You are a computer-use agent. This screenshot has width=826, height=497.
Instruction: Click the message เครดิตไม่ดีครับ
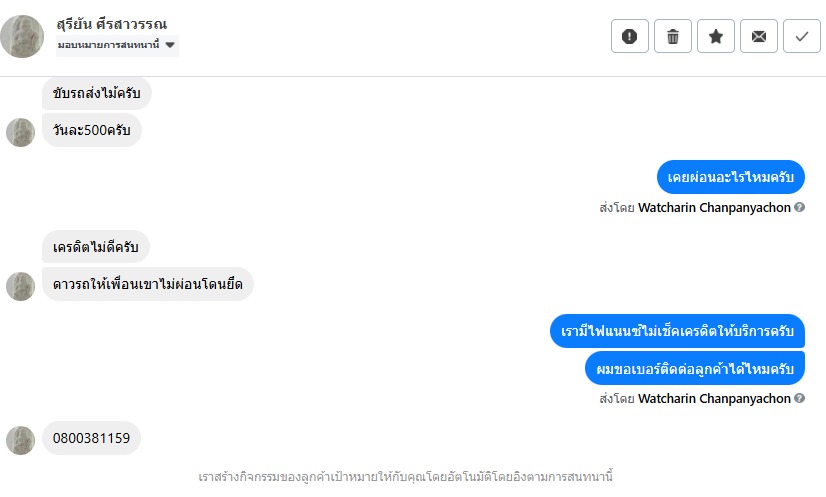pyautogui.click(x=96, y=247)
